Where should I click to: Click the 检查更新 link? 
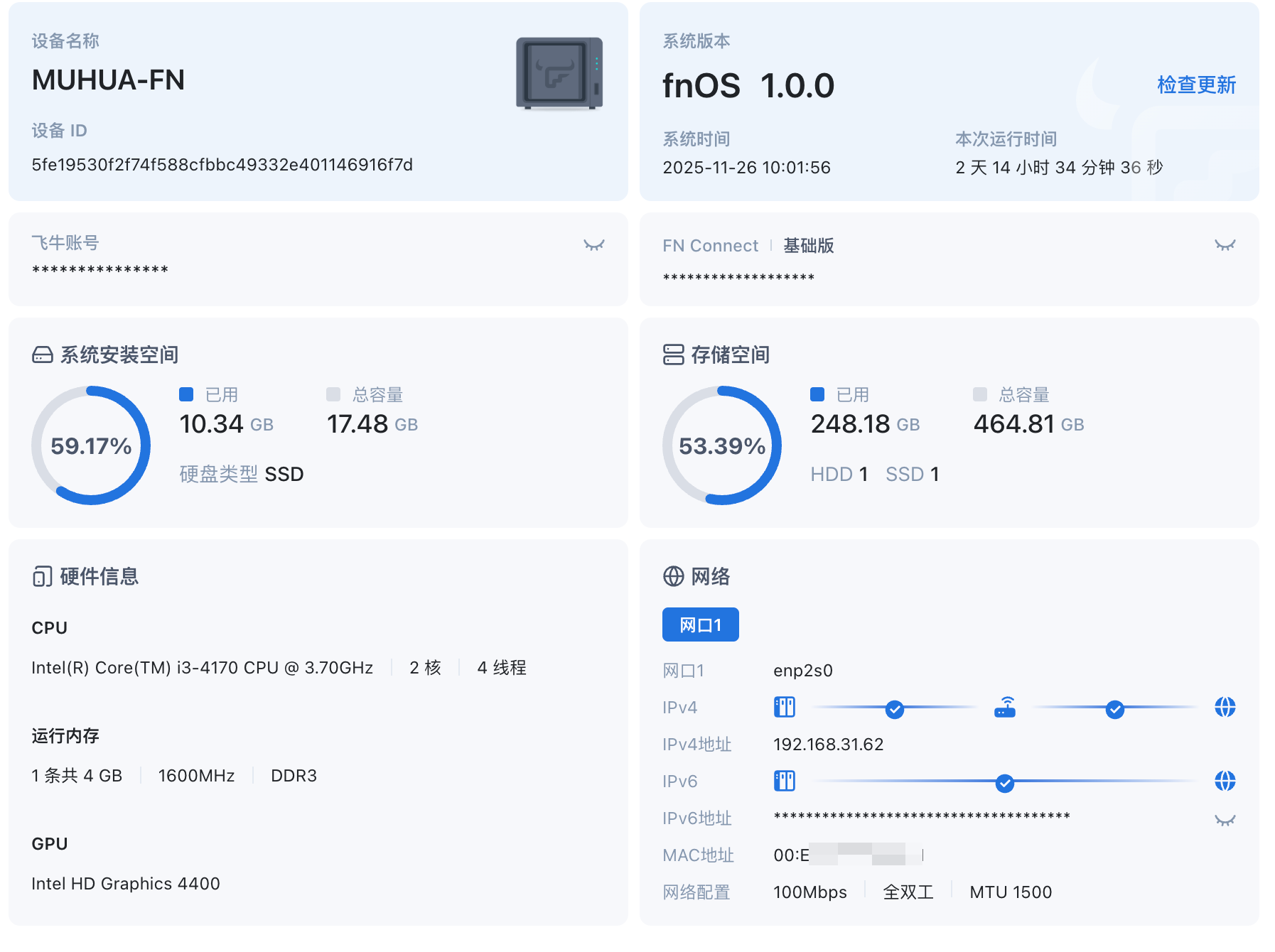tap(1196, 85)
